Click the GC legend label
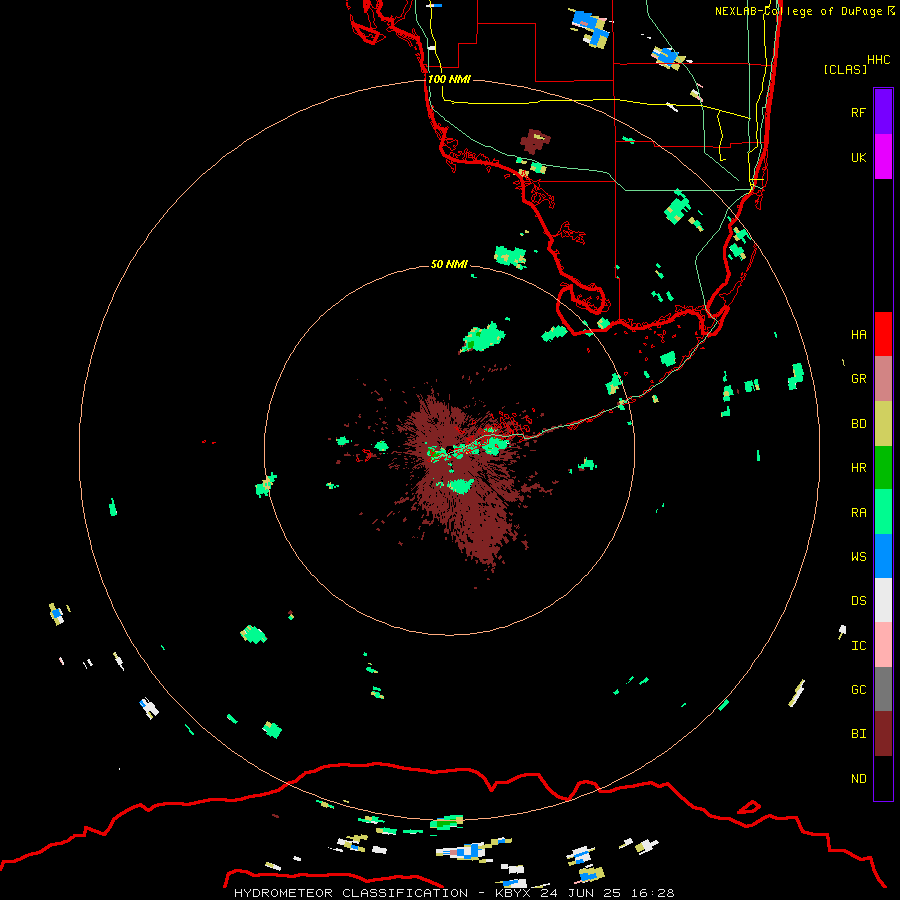The height and width of the screenshot is (900, 900). 858,690
